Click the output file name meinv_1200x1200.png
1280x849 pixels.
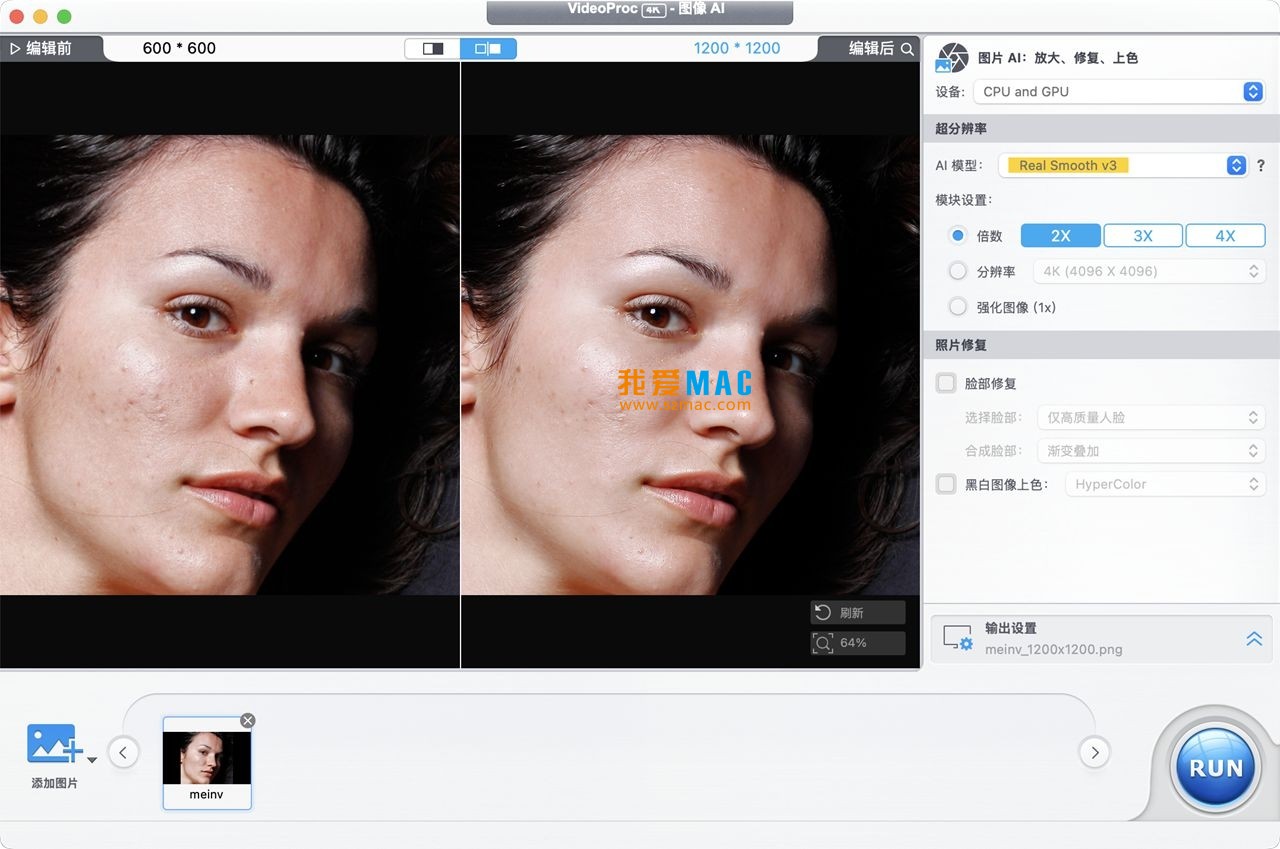[x=1053, y=649]
